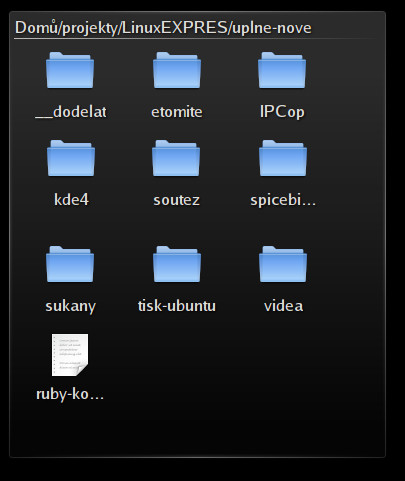This screenshot has height=481, width=405.
Task: Click the "IPCop" text label
Action: pos(282,112)
